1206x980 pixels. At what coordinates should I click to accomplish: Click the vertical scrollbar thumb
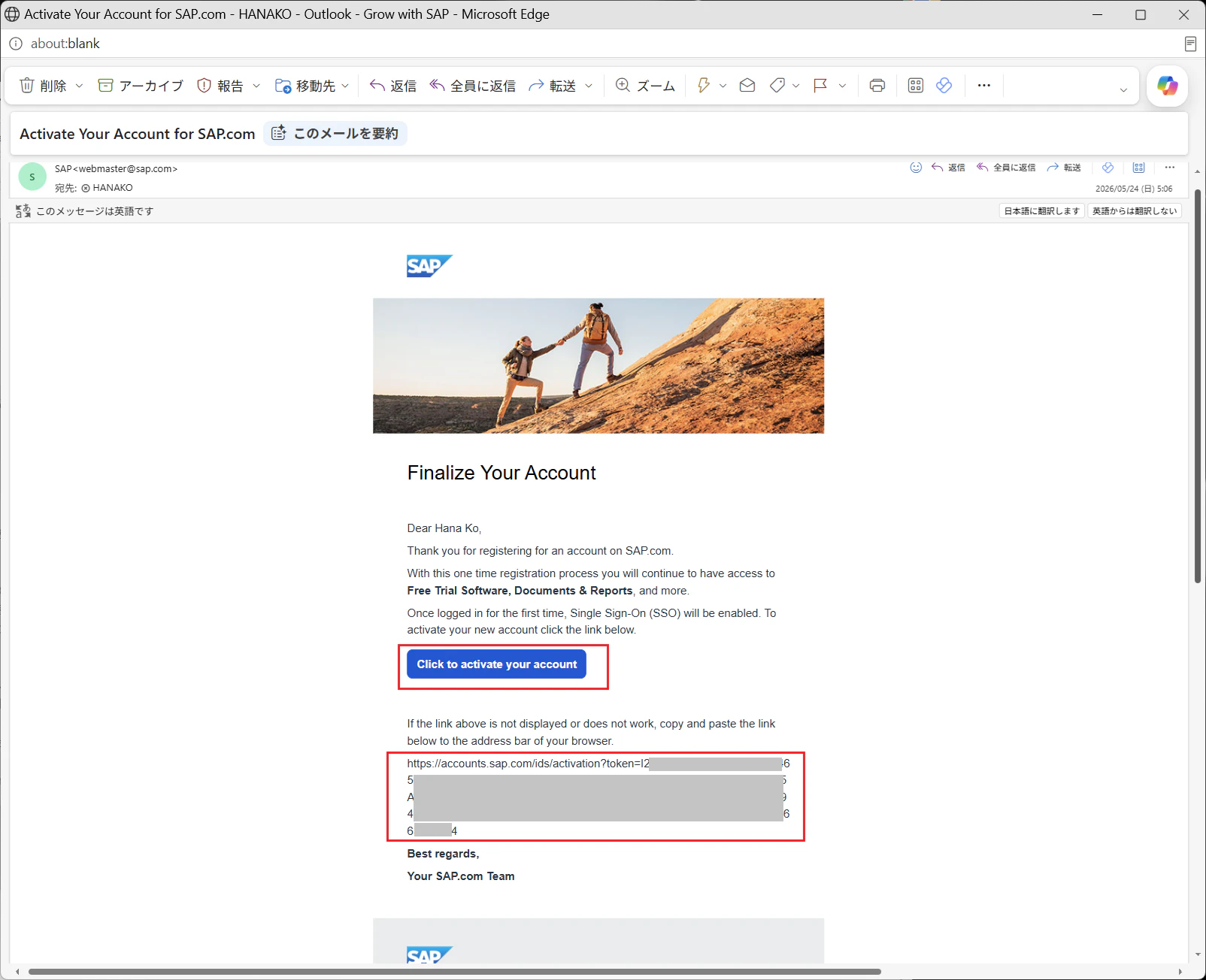1198,386
